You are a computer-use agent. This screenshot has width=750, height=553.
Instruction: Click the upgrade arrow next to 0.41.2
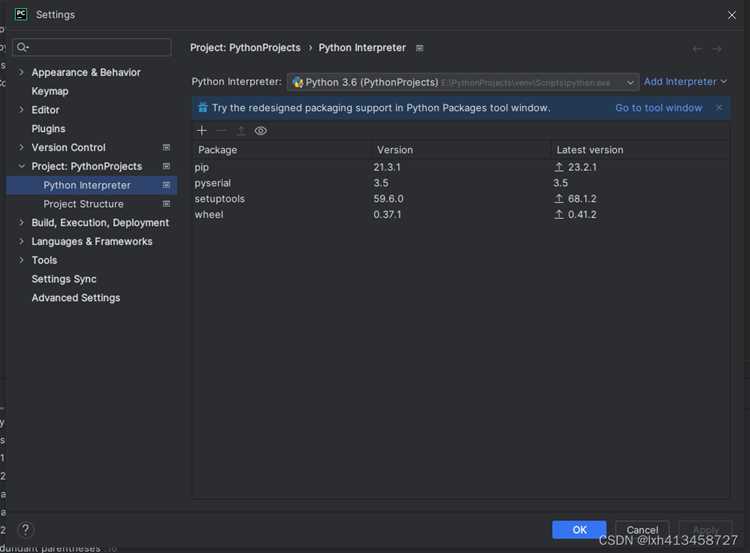tap(559, 214)
